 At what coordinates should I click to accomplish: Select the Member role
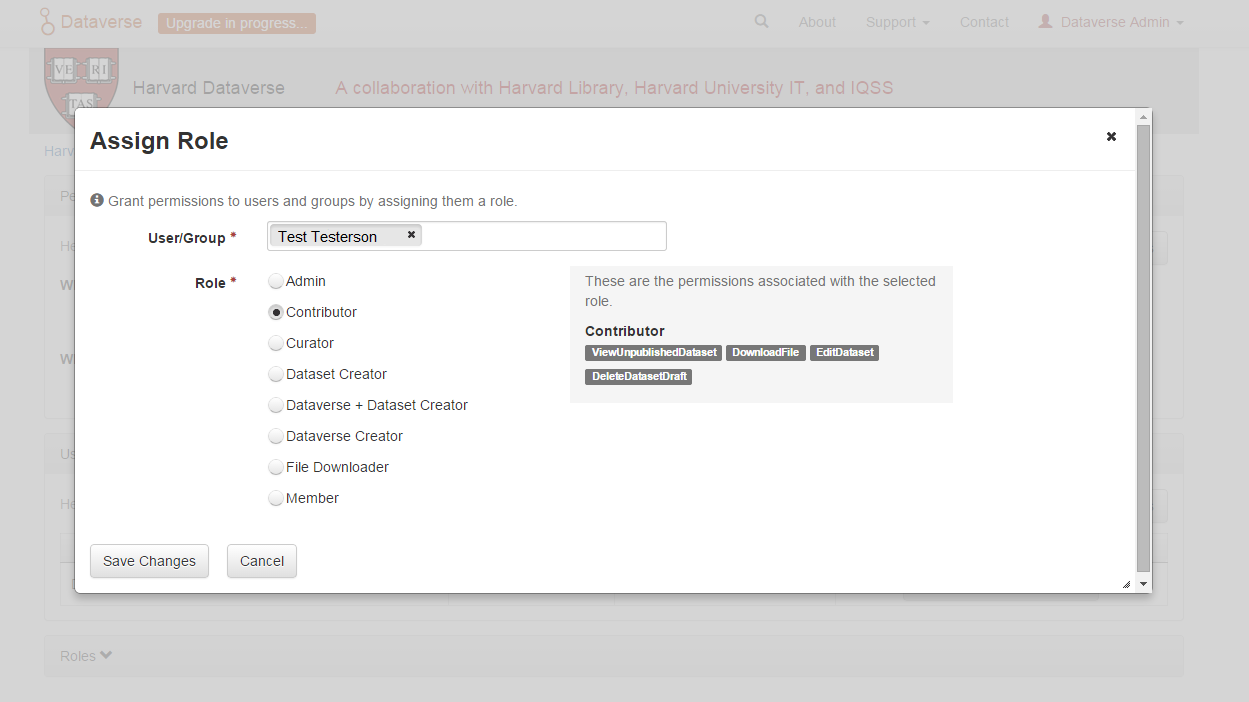(276, 497)
